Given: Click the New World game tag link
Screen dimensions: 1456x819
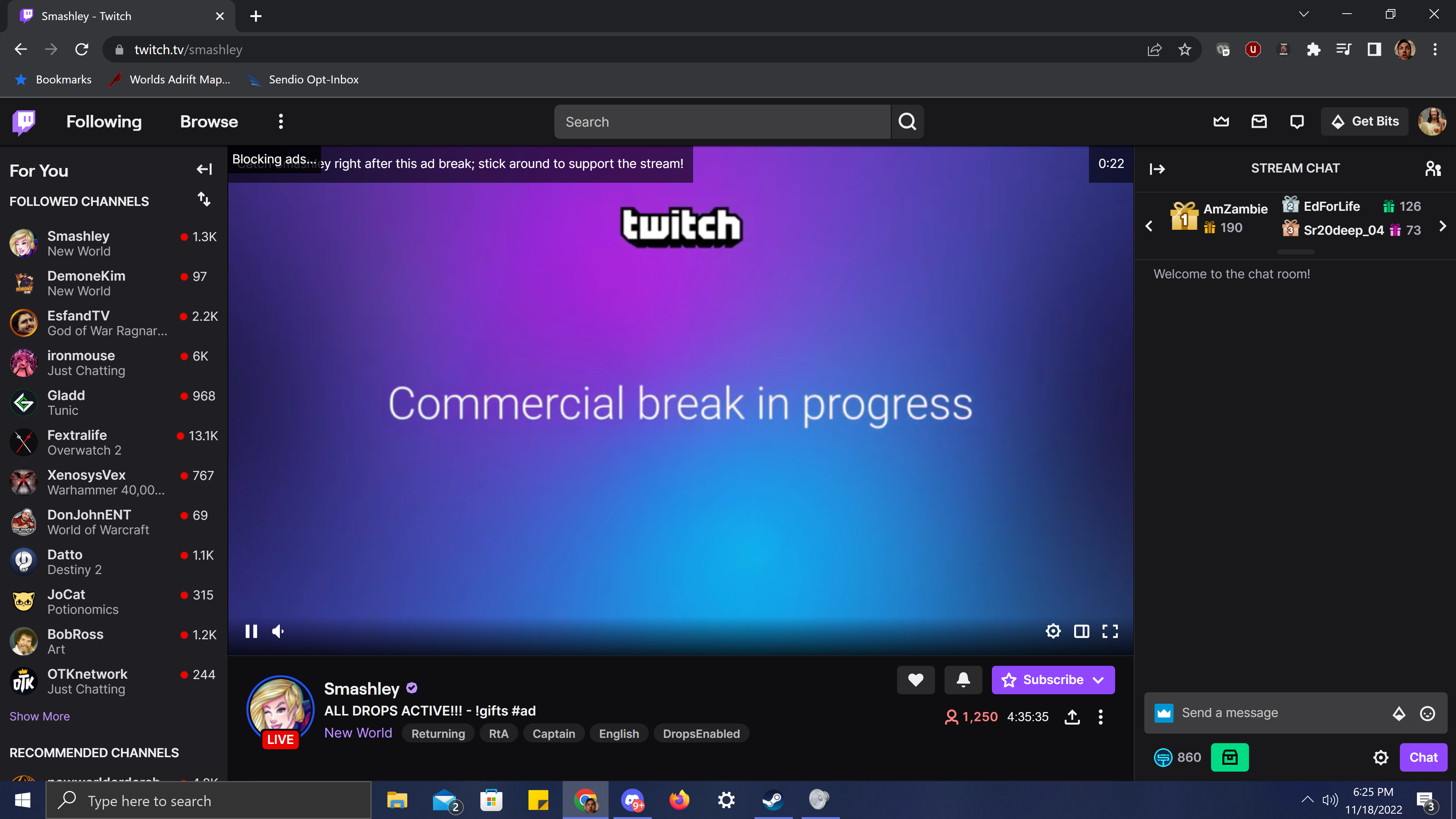Looking at the screenshot, I should 358,732.
